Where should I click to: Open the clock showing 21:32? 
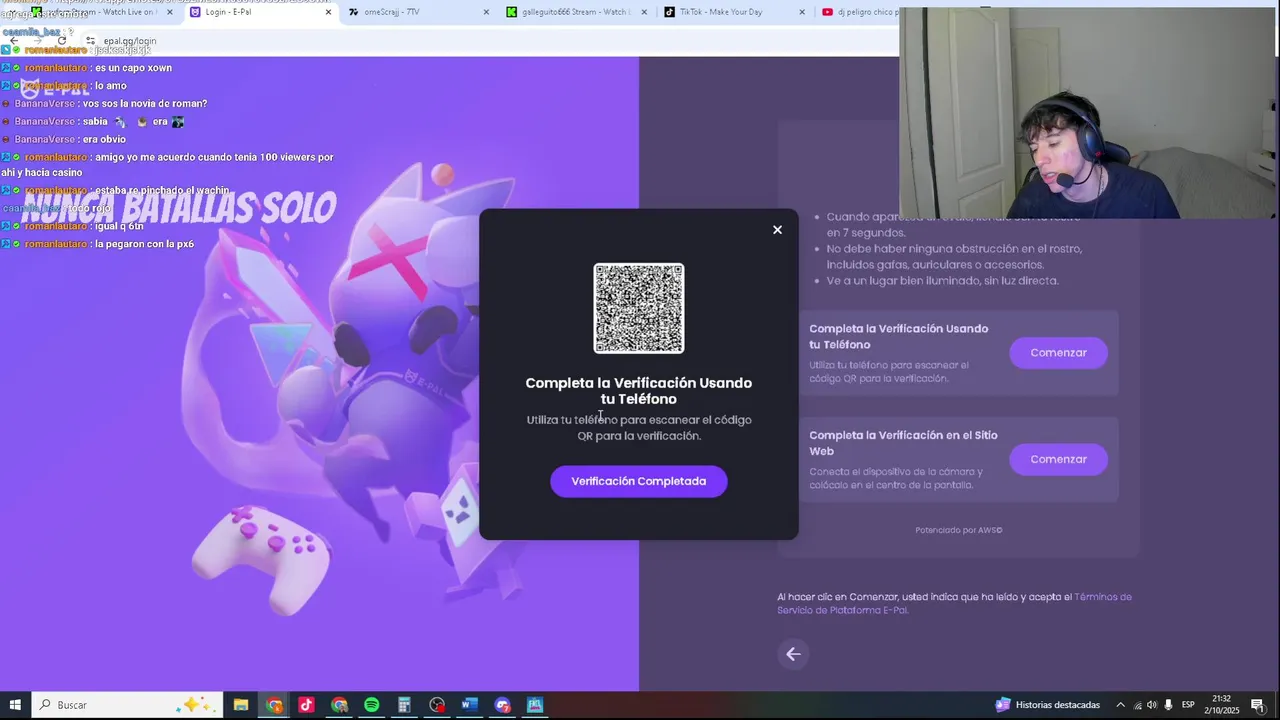coord(1221,705)
